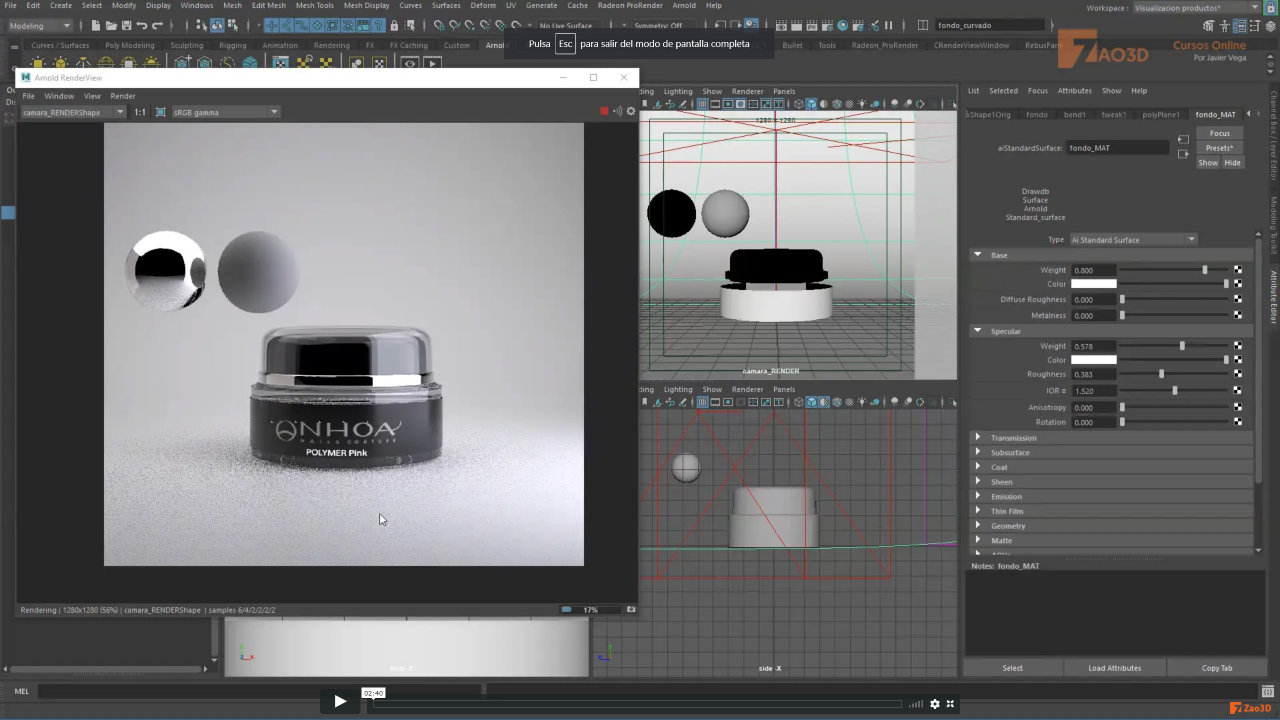The image size is (1280, 720).
Task: Switch to the Rendering shelf tab
Action: click(332, 45)
